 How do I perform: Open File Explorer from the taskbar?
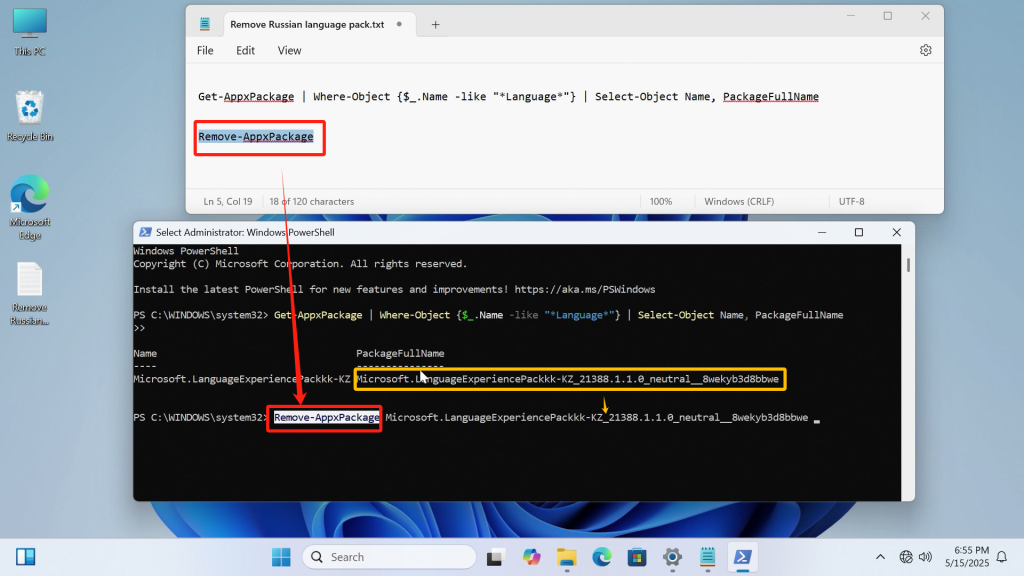coord(567,557)
